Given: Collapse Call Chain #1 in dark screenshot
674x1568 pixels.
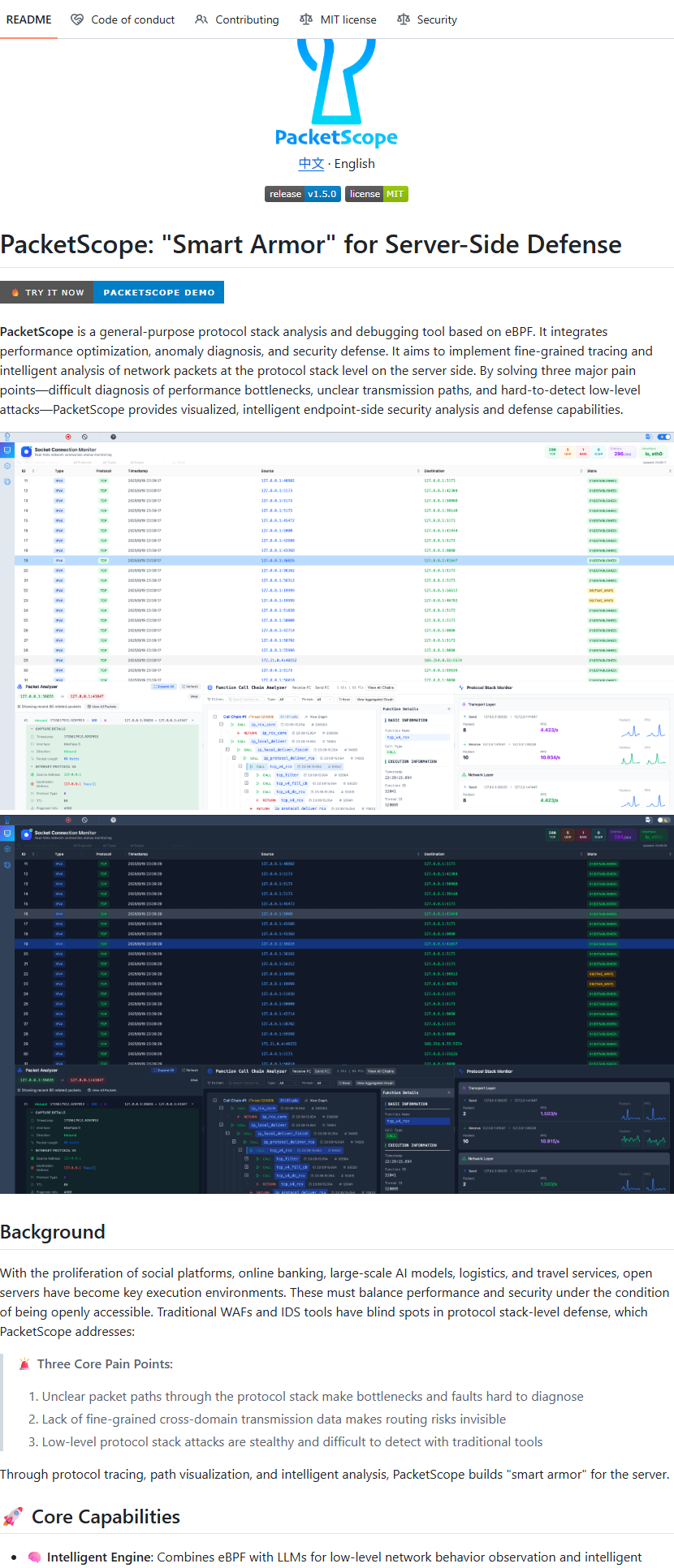Looking at the screenshot, I should click(214, 1100).
